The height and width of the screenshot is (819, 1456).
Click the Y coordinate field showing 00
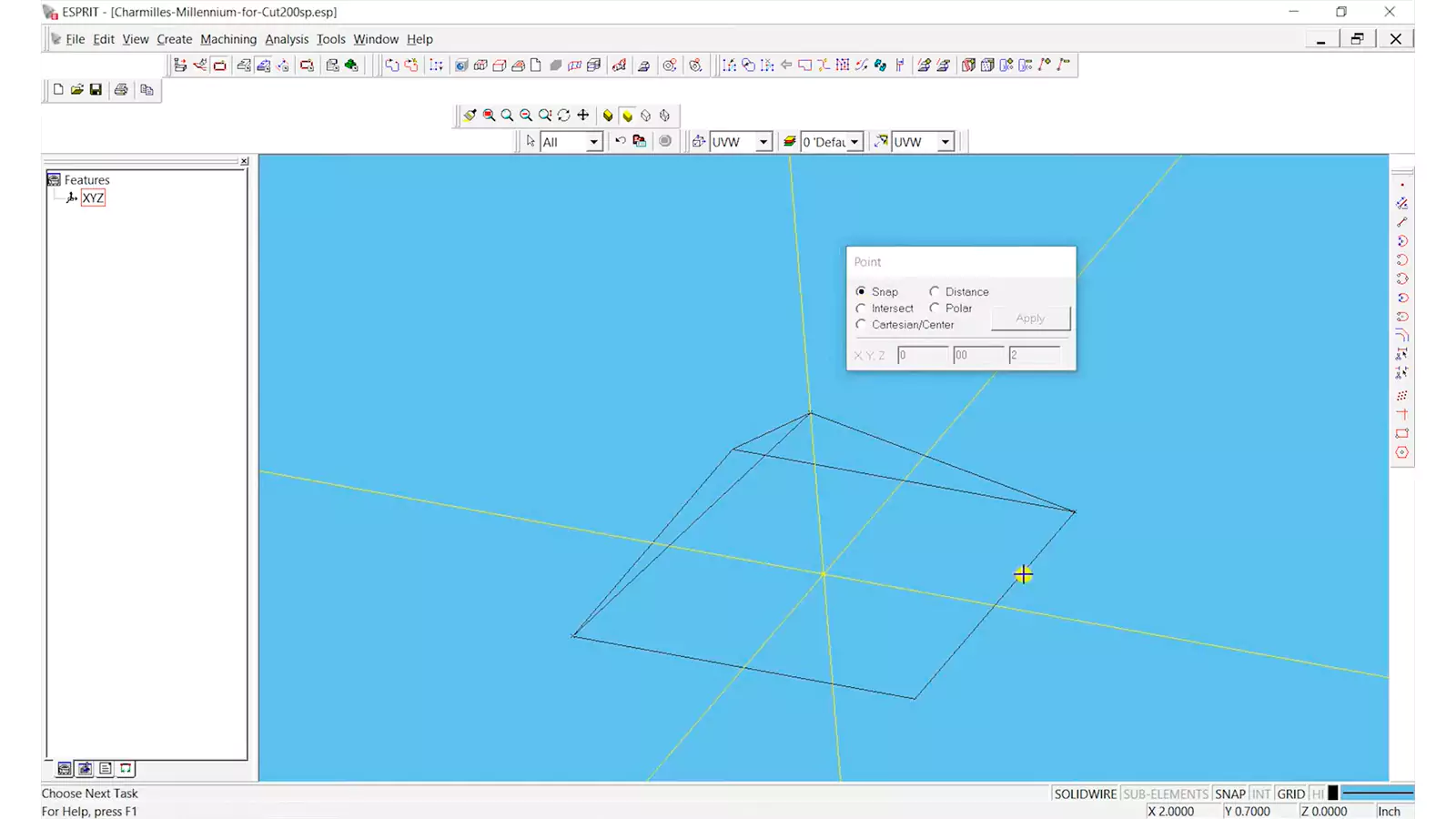click(978, 355)
